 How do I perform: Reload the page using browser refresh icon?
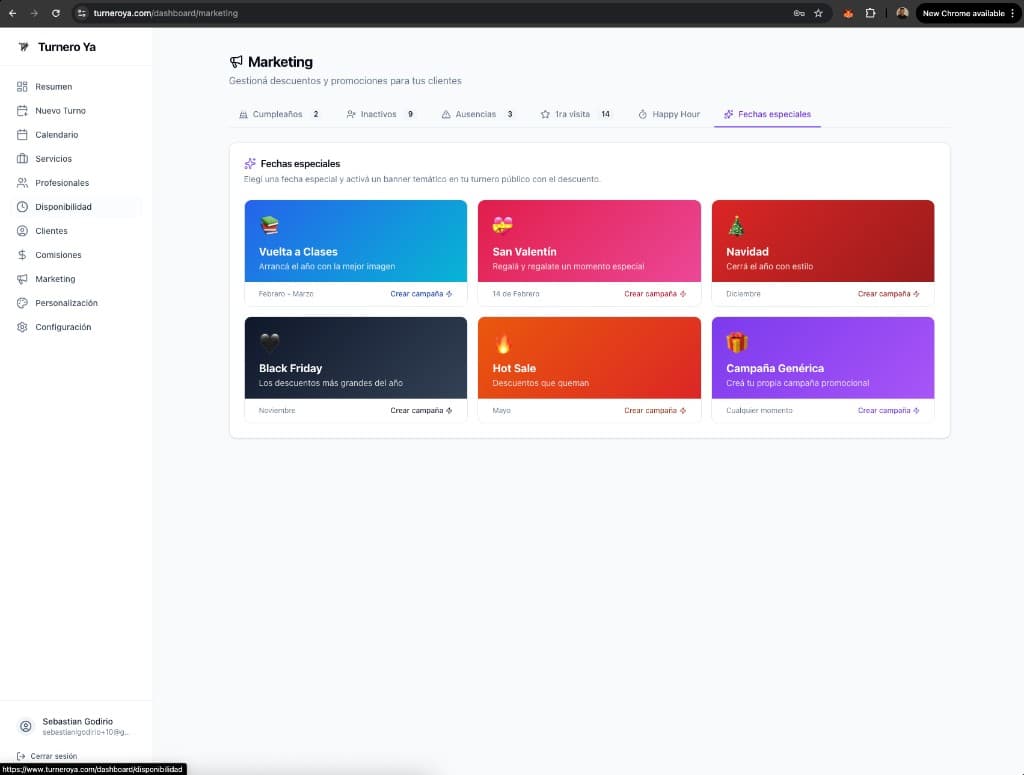[55, 13]
